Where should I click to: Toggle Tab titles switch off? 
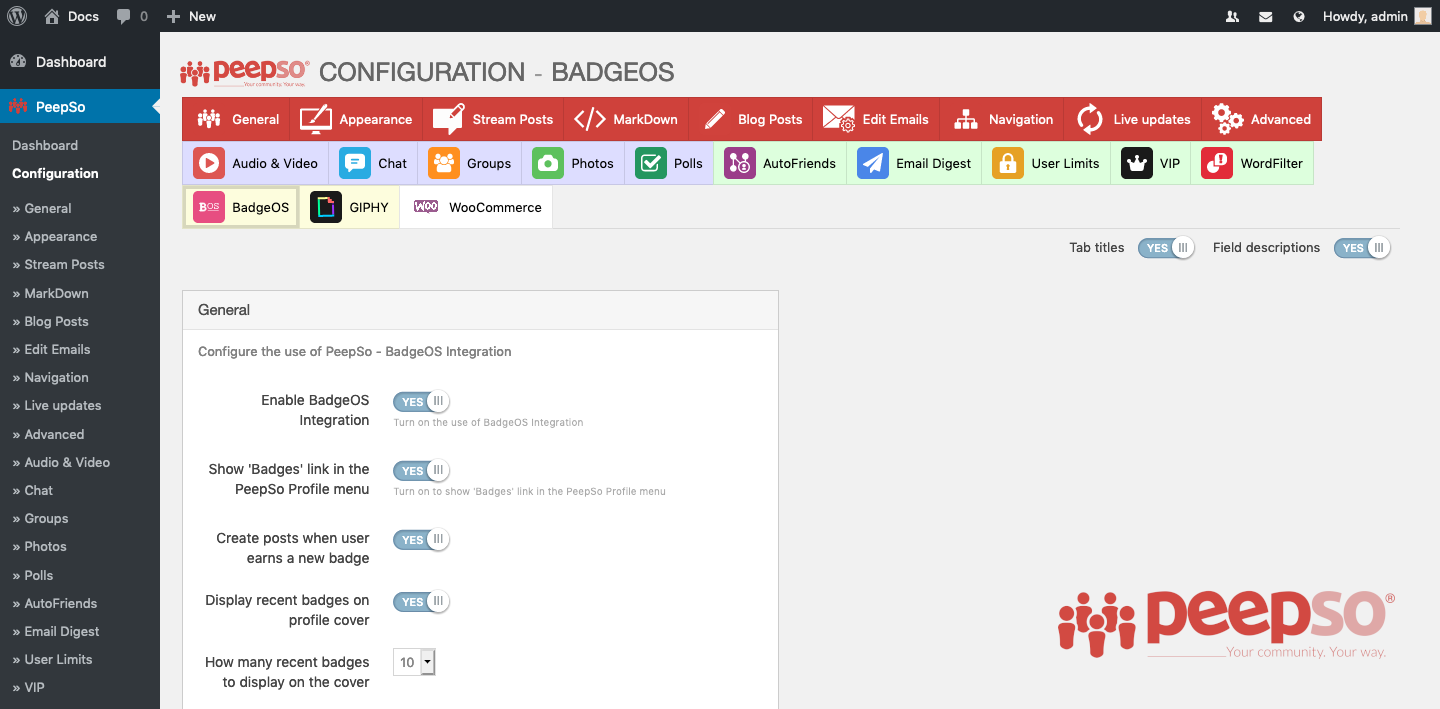point(1166,248)
